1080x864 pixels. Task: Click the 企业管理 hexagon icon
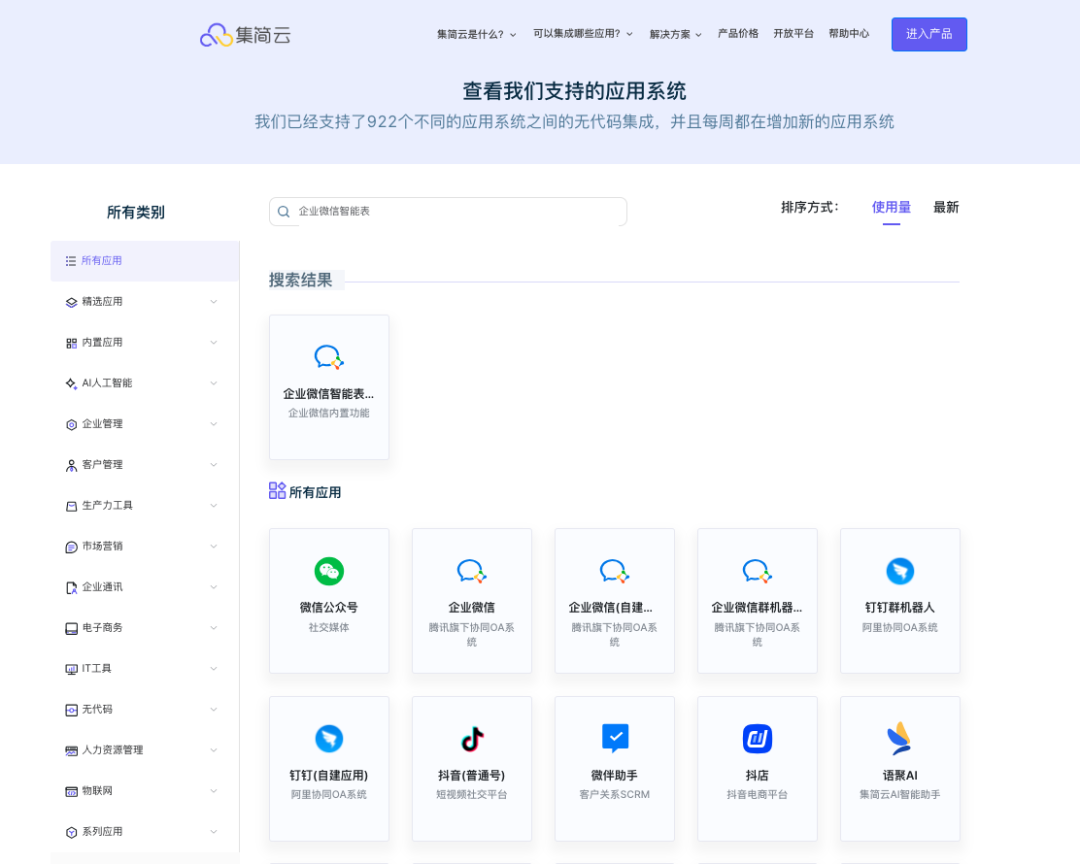71,424
